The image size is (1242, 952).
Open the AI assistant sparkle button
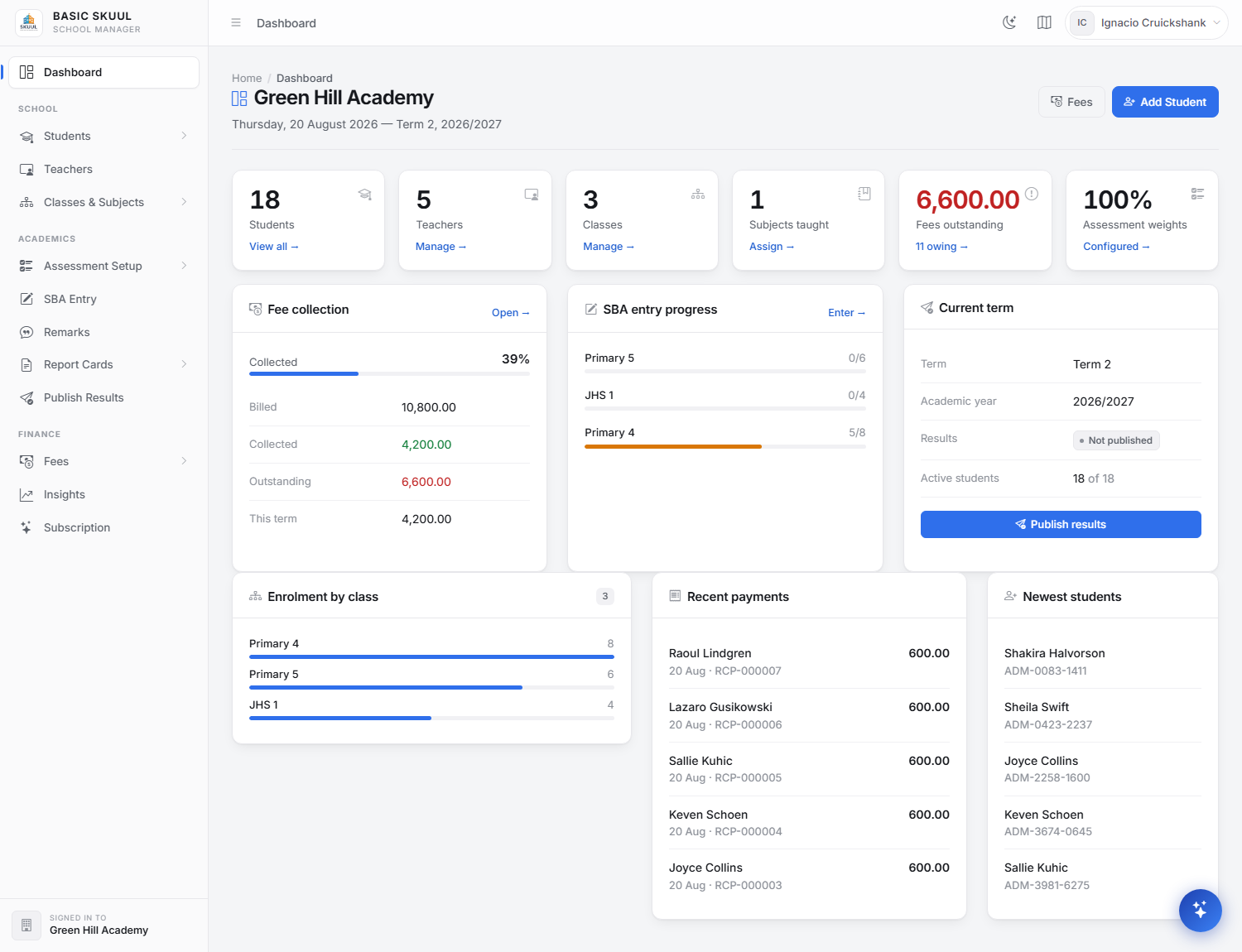pos(1200,910)
